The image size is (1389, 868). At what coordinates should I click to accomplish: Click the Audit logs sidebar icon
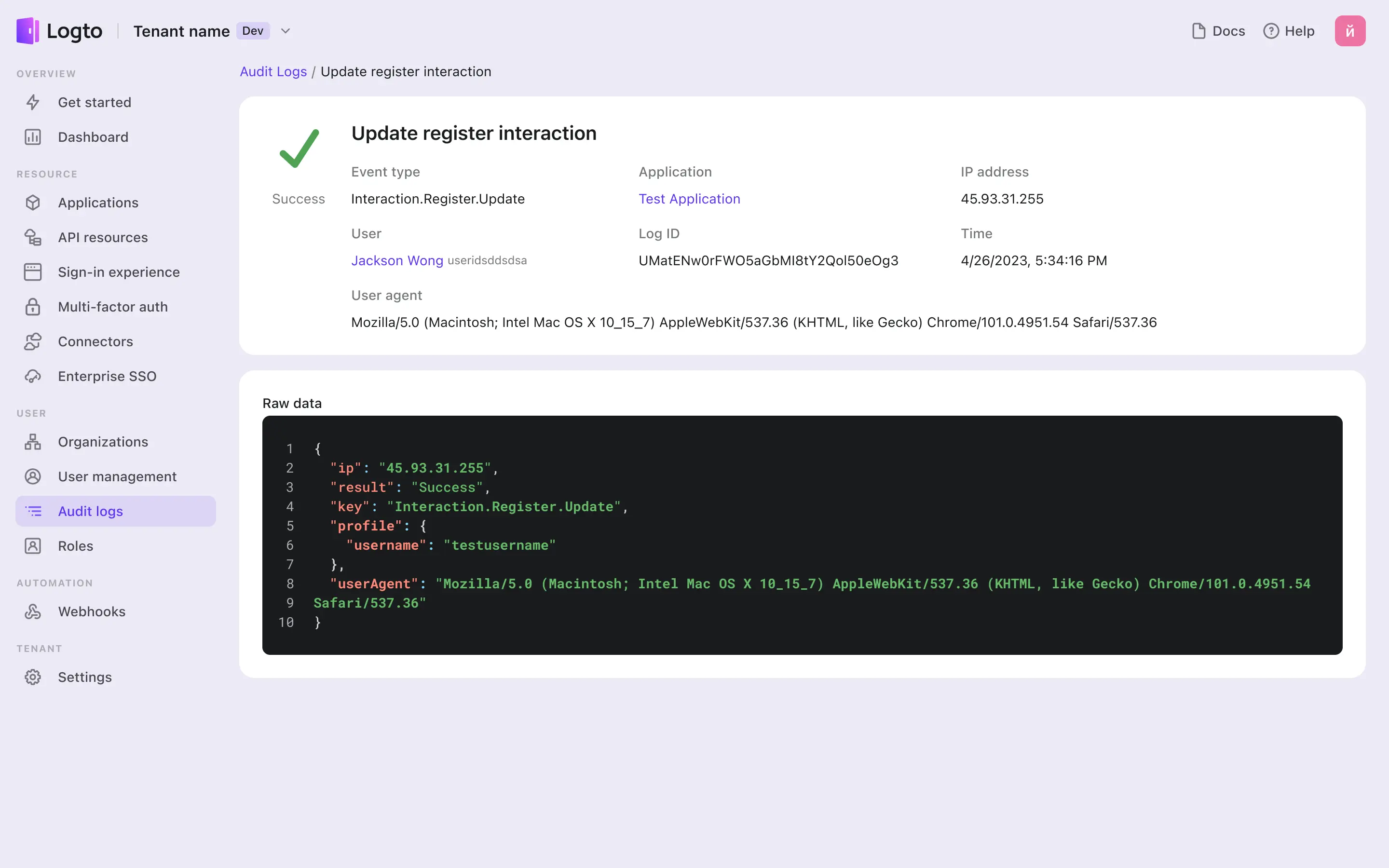[33, 510]
